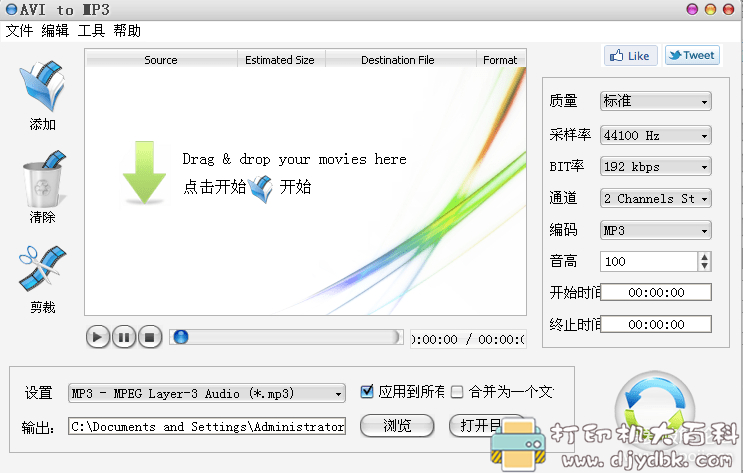Click the Facebook Like button
The image size is (743, 473).
coord(630,55)
